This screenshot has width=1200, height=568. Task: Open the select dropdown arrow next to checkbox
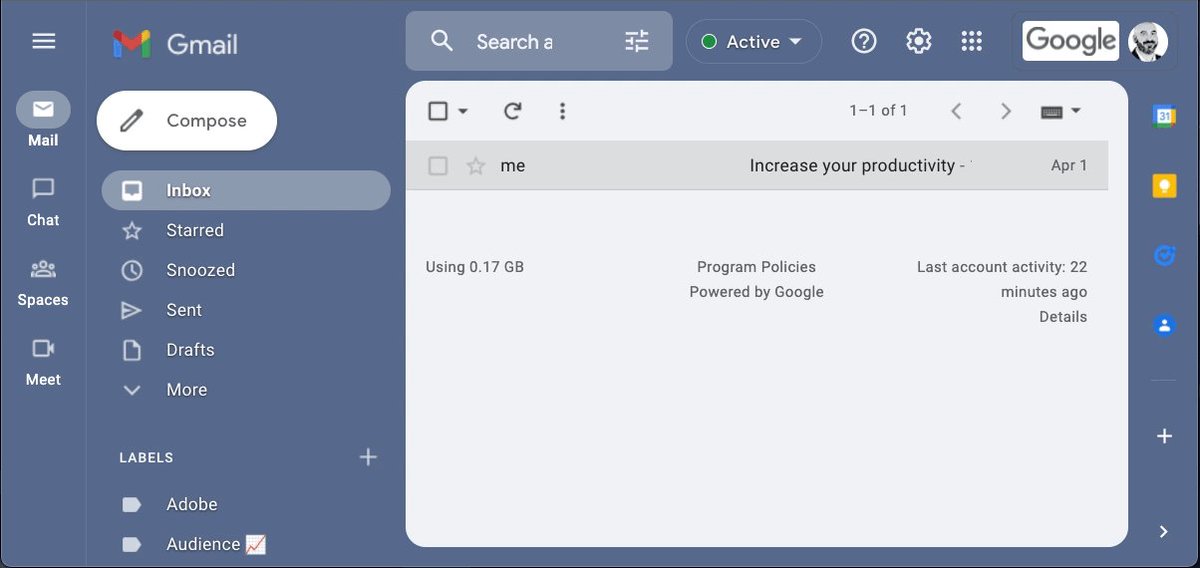click(463, 111)
